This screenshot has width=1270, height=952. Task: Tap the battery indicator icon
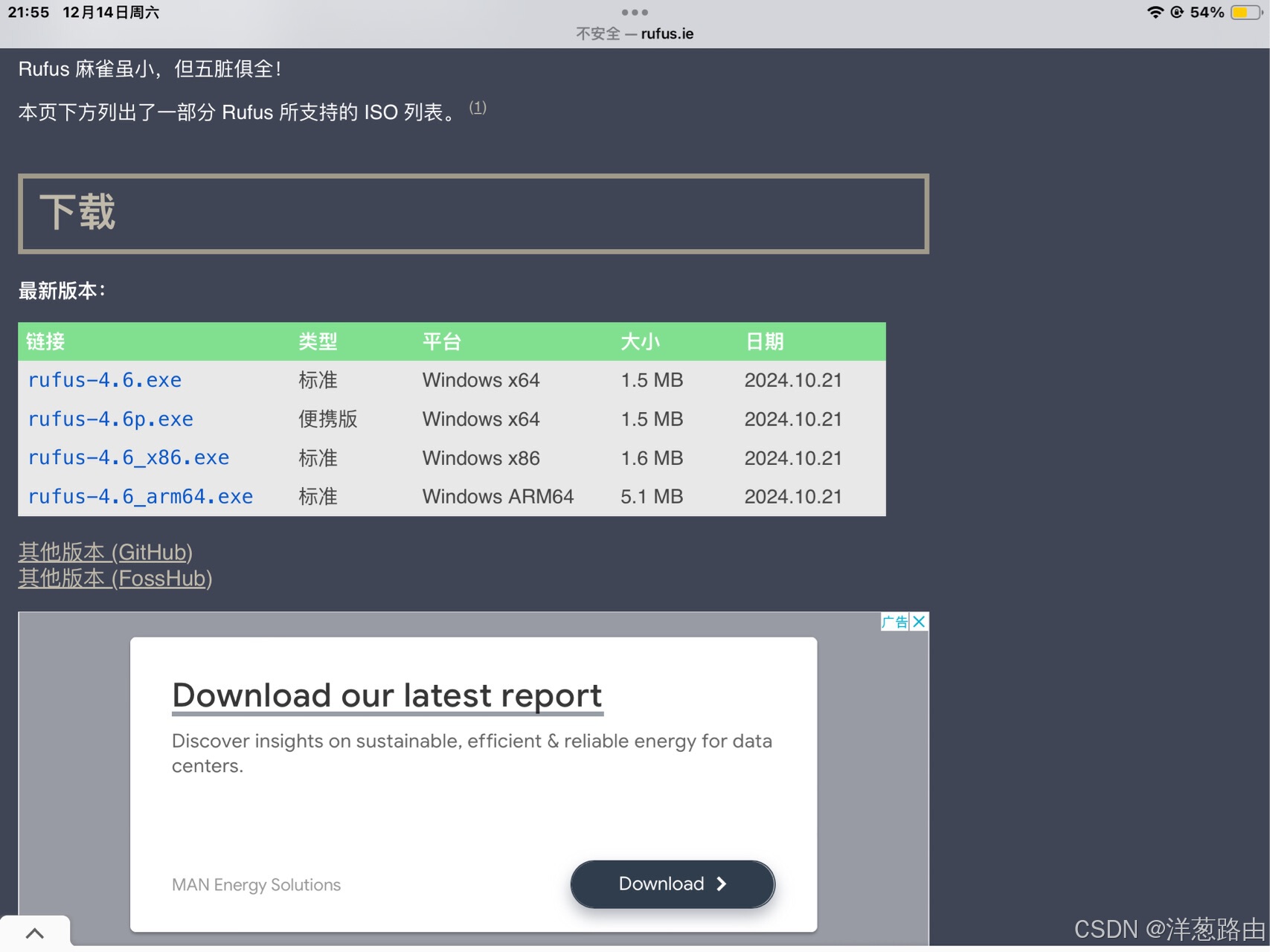coord(1246,12)
